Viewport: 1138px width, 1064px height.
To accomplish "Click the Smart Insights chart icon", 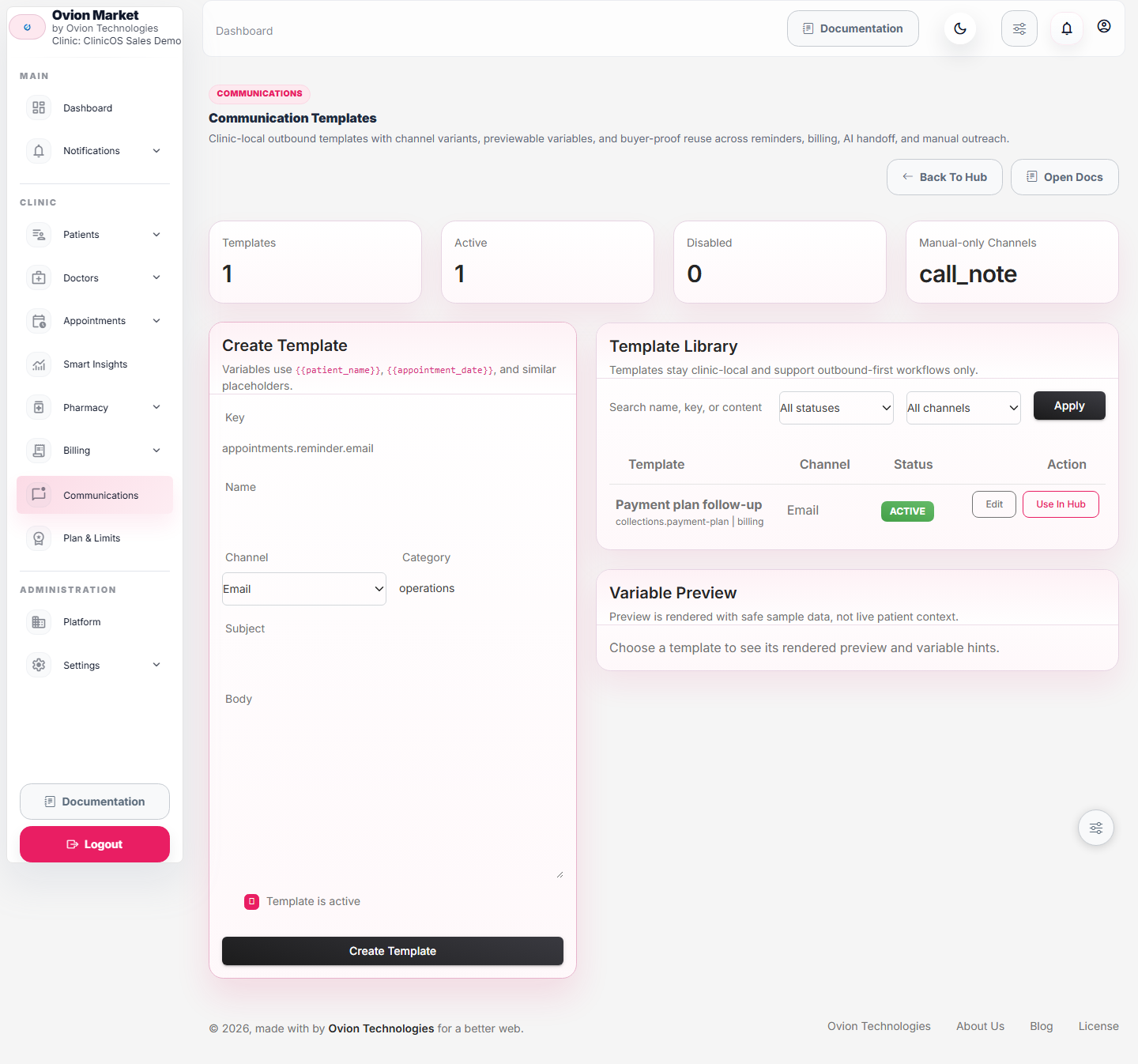I will coord(39,364).
